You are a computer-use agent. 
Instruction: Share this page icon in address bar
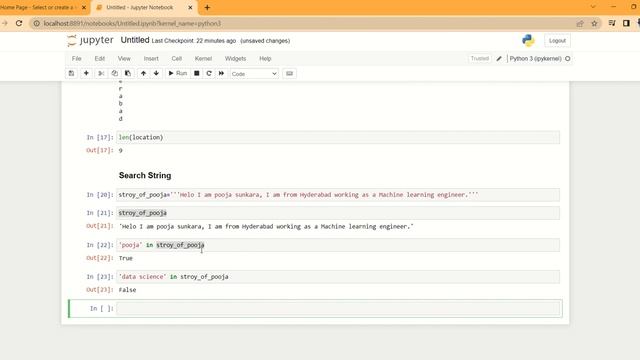click(x=580, y=23)
